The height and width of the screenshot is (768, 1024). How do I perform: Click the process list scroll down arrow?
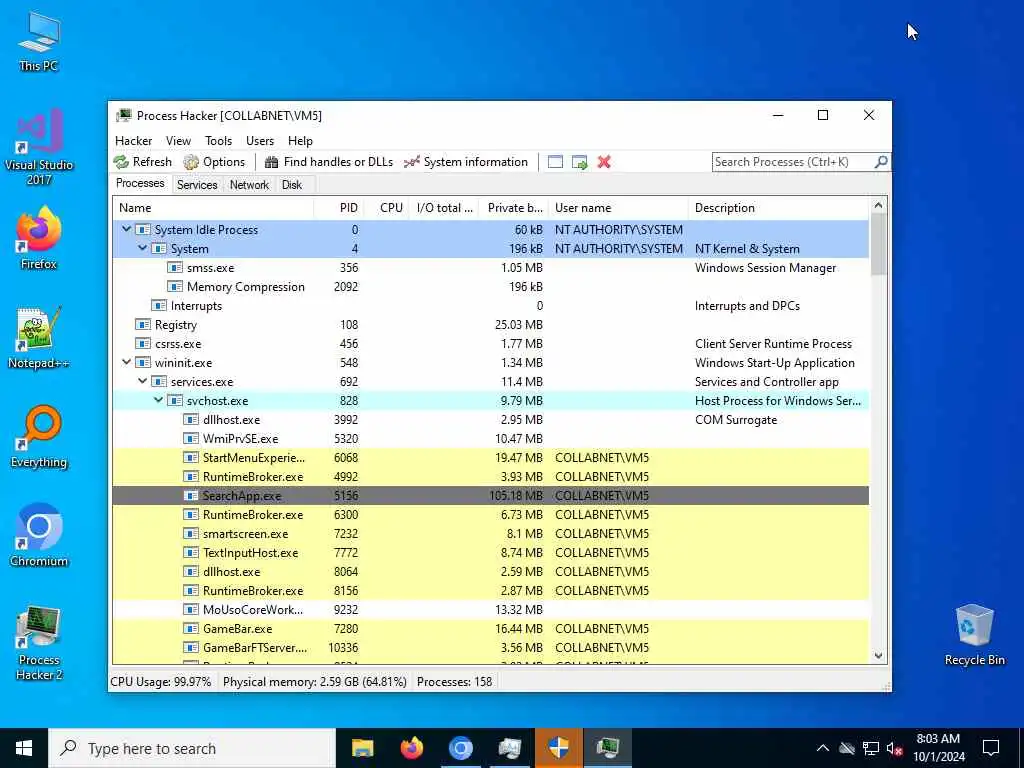pyautogui.click(x=878, y=656)
